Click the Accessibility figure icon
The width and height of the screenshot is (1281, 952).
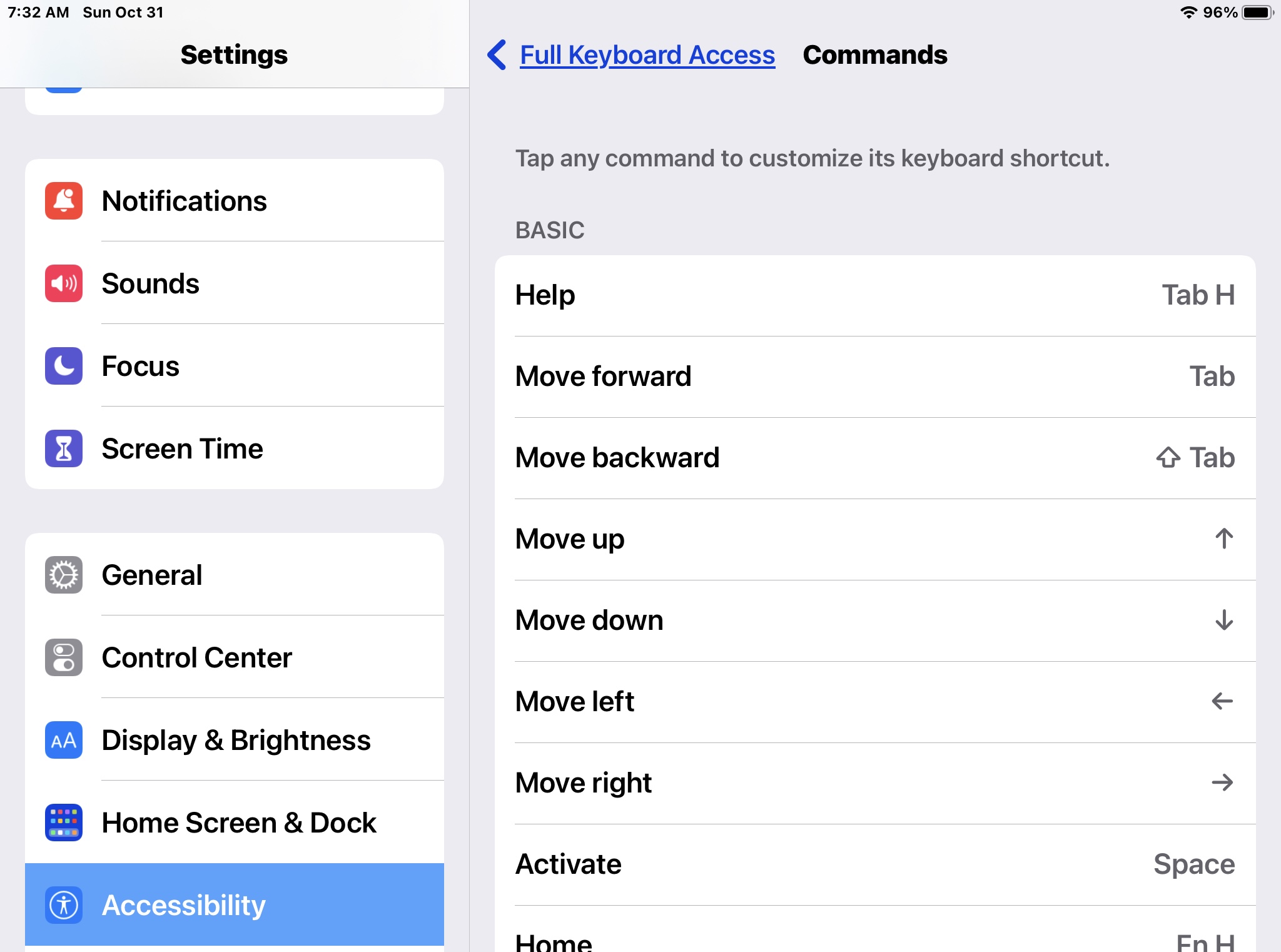(63, 904)
